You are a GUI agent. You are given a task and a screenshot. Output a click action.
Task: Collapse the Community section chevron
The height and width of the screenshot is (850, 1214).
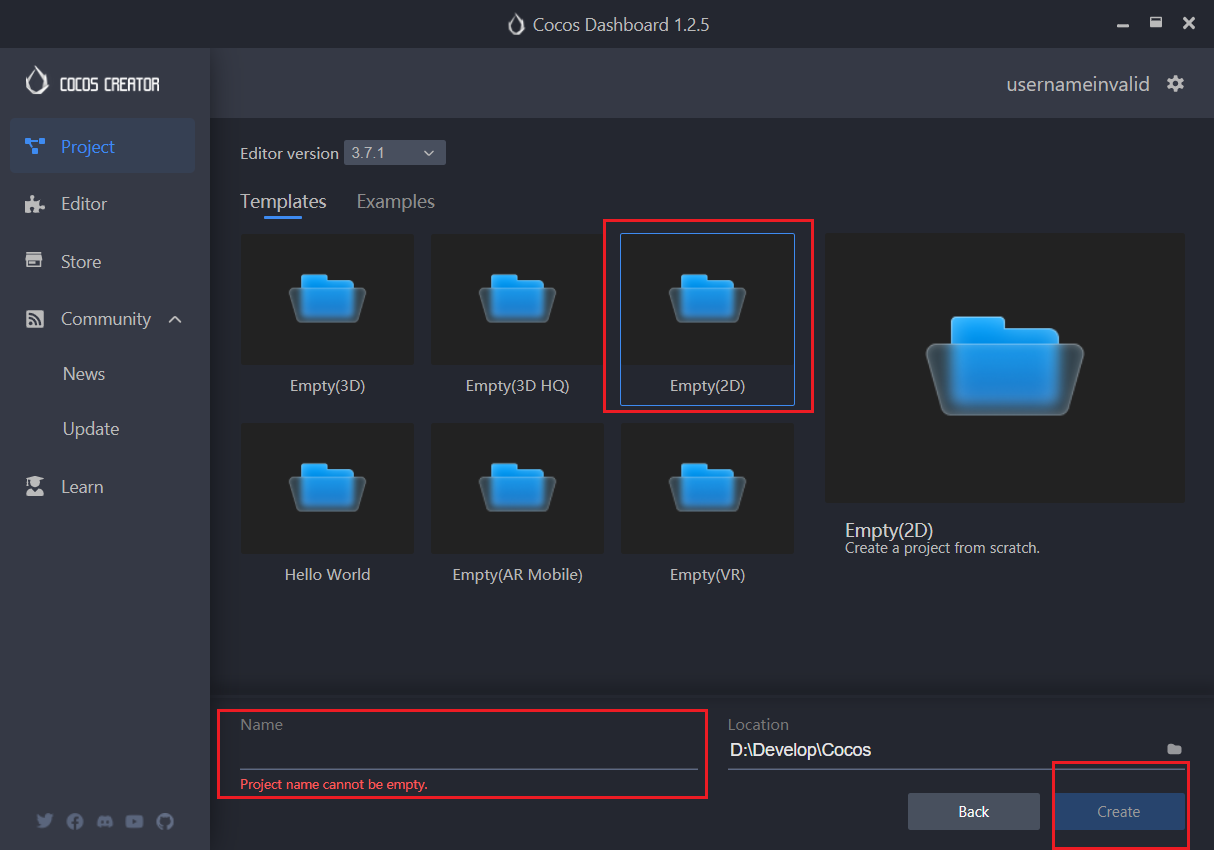tap(175, 319)
